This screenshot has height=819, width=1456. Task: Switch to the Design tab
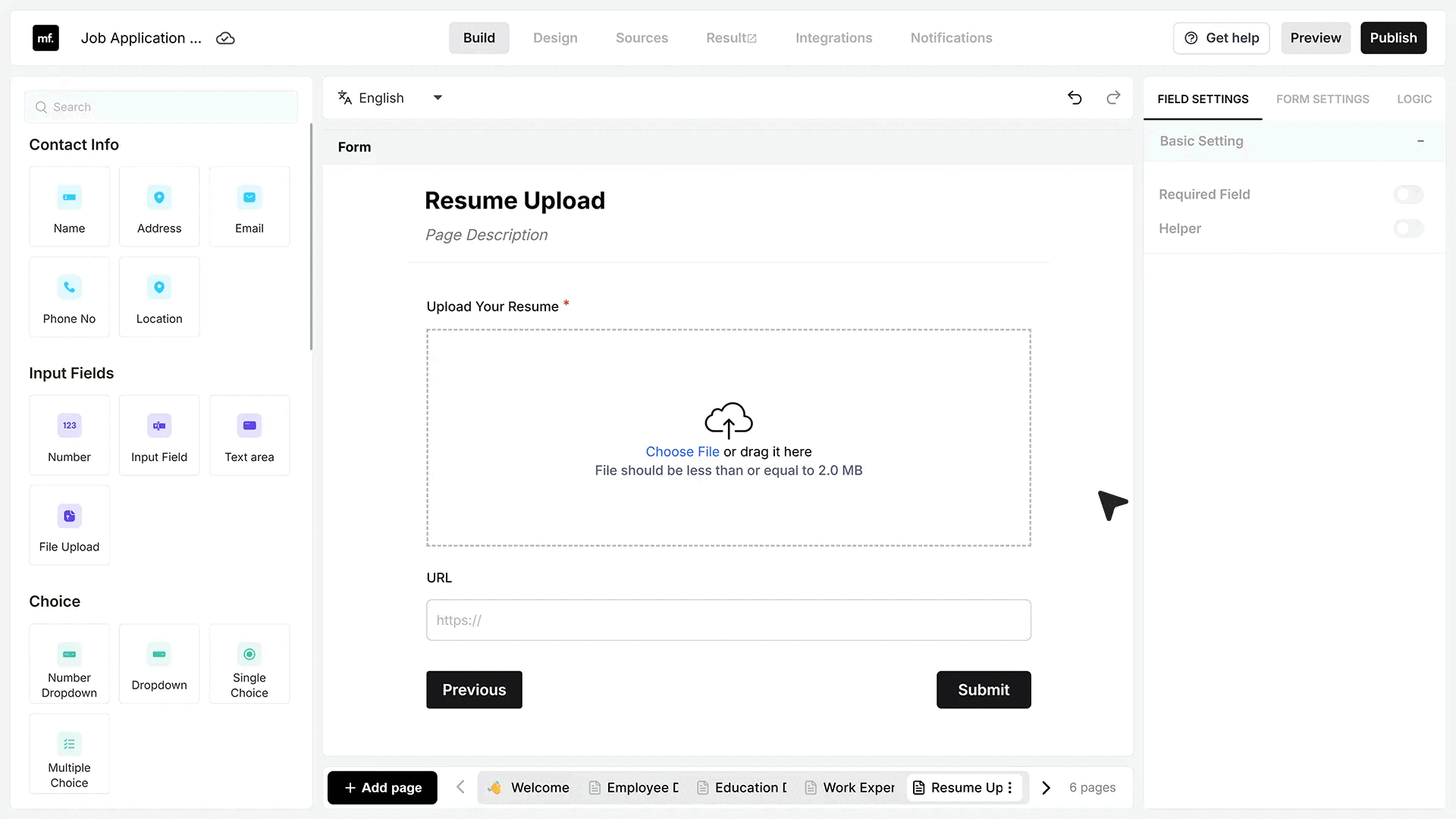click(x=555, y=38)
